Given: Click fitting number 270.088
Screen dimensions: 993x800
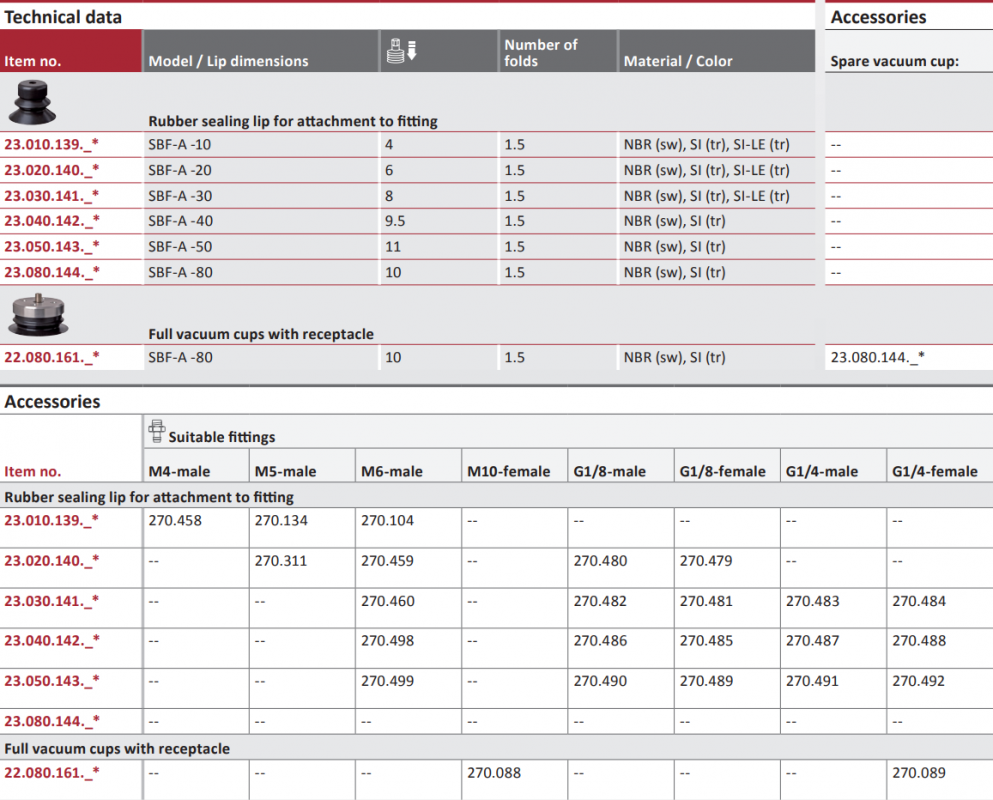Looking at the screenshot, I should [x=494, y=773].
